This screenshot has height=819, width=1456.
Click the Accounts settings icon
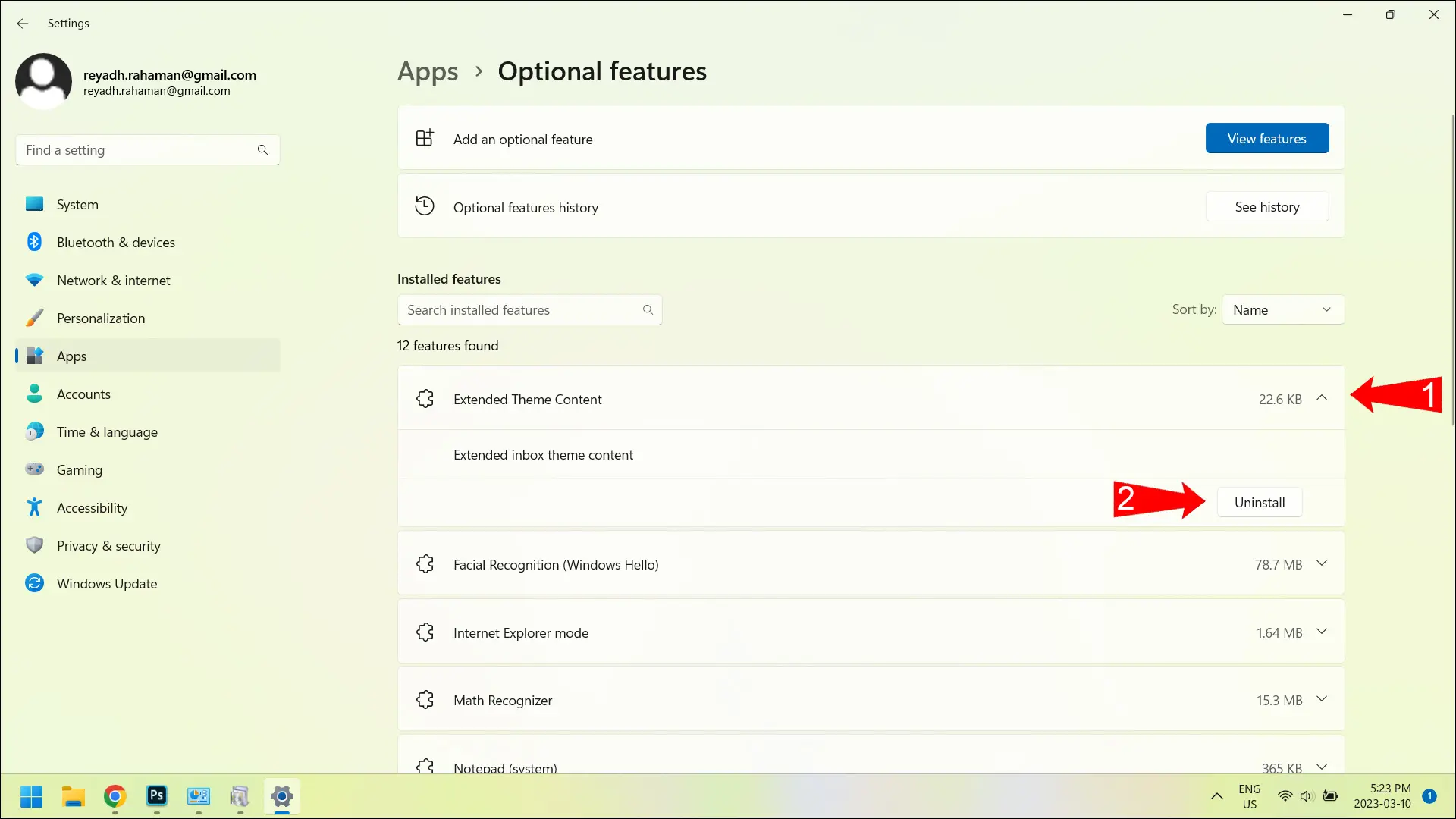[34, 393]
